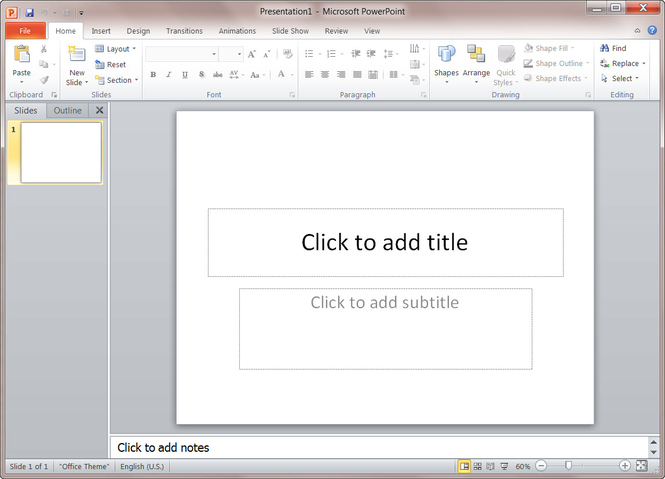
Task: Switch to the Transitions tab
Action: click(184, 31)
